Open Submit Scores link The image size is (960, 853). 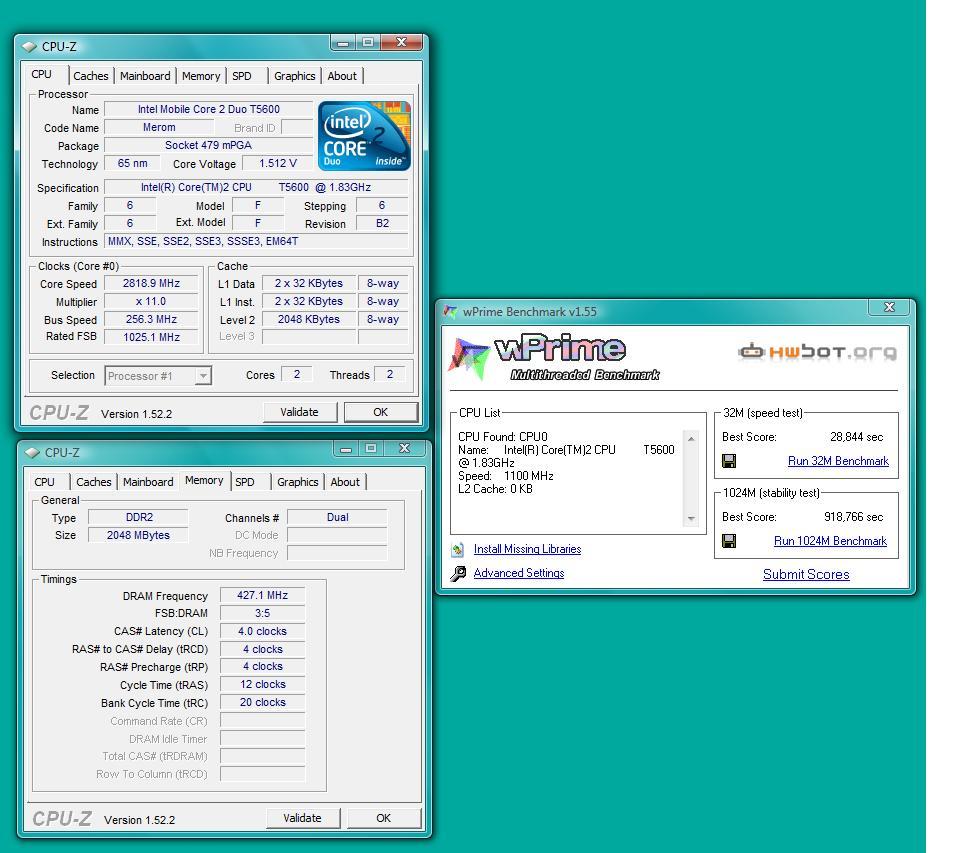pyautogui.click(x=806, y=574)
